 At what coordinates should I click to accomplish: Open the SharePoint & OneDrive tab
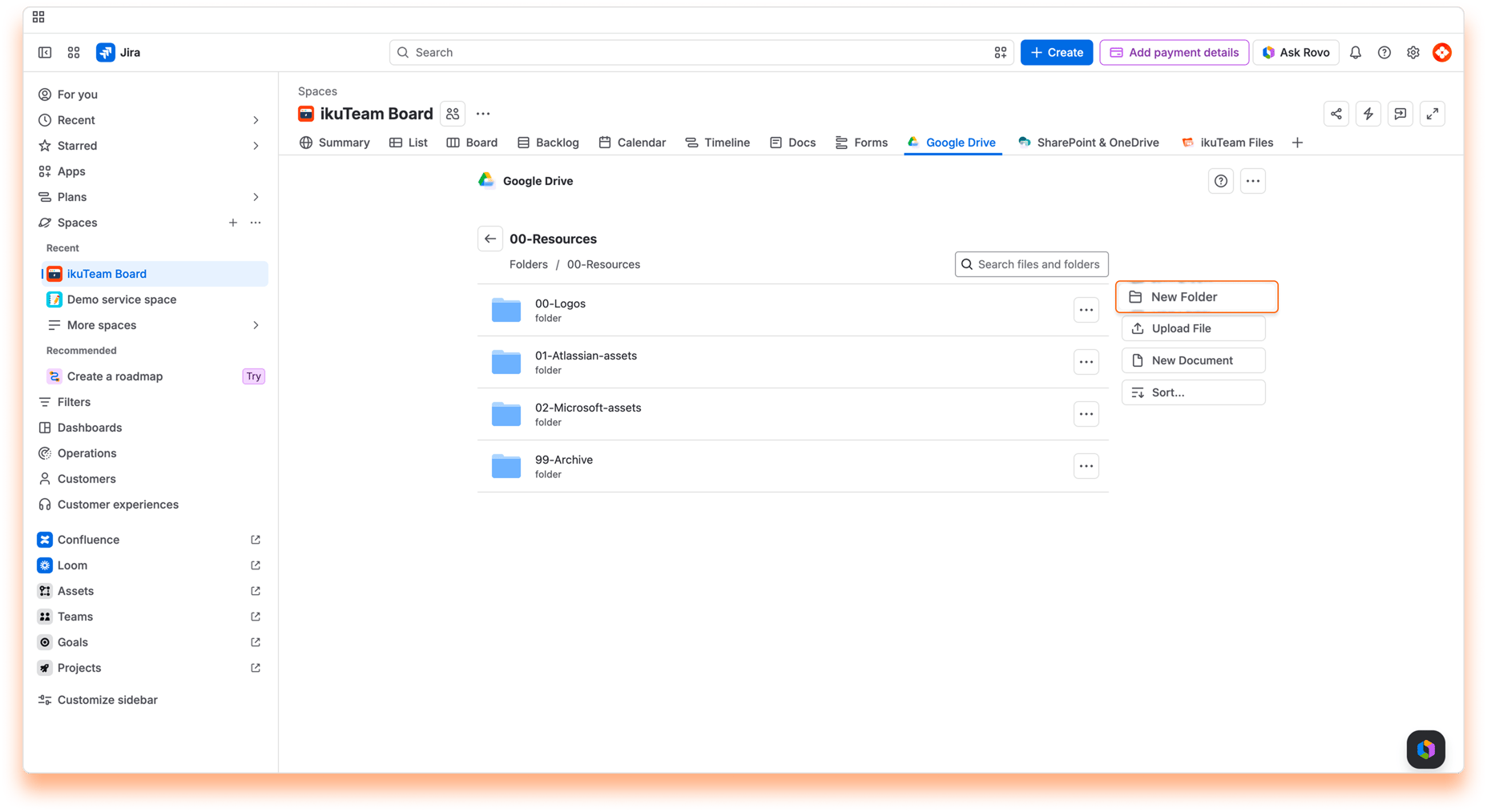click(x=1089, y=143)
